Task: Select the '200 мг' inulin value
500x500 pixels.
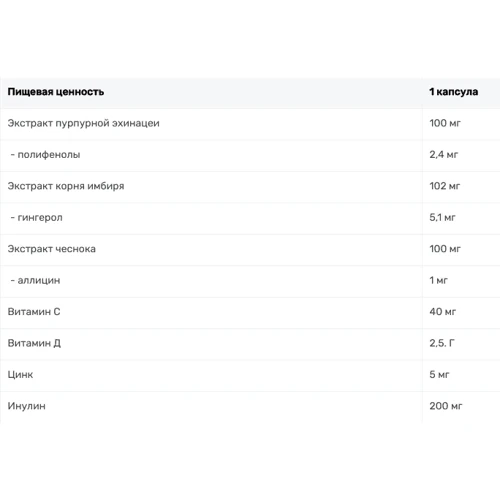Action: (x=446, y=406)
